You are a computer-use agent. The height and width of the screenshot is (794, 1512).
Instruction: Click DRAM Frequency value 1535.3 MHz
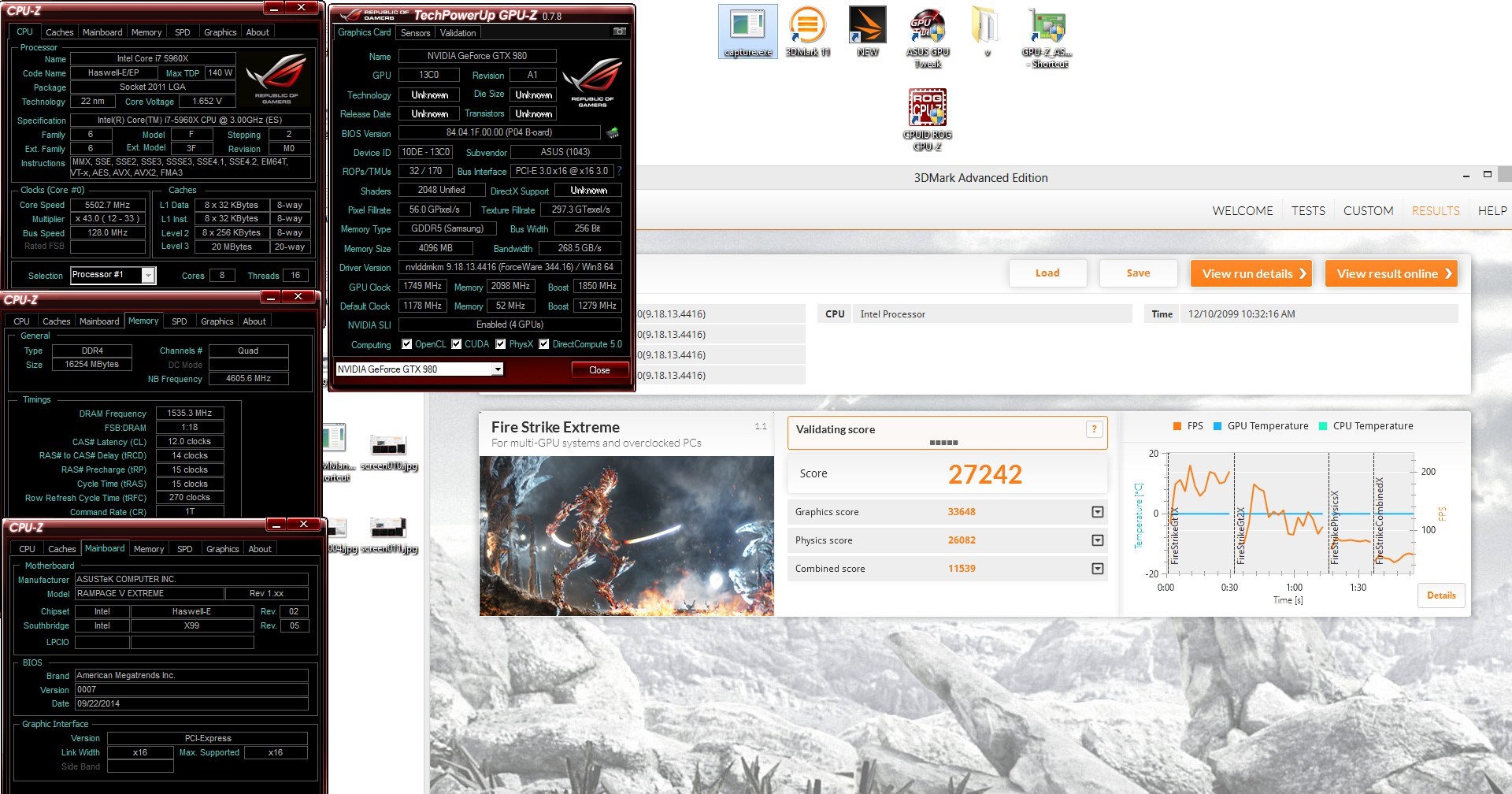pyautogui.click(x=190, y=413)
